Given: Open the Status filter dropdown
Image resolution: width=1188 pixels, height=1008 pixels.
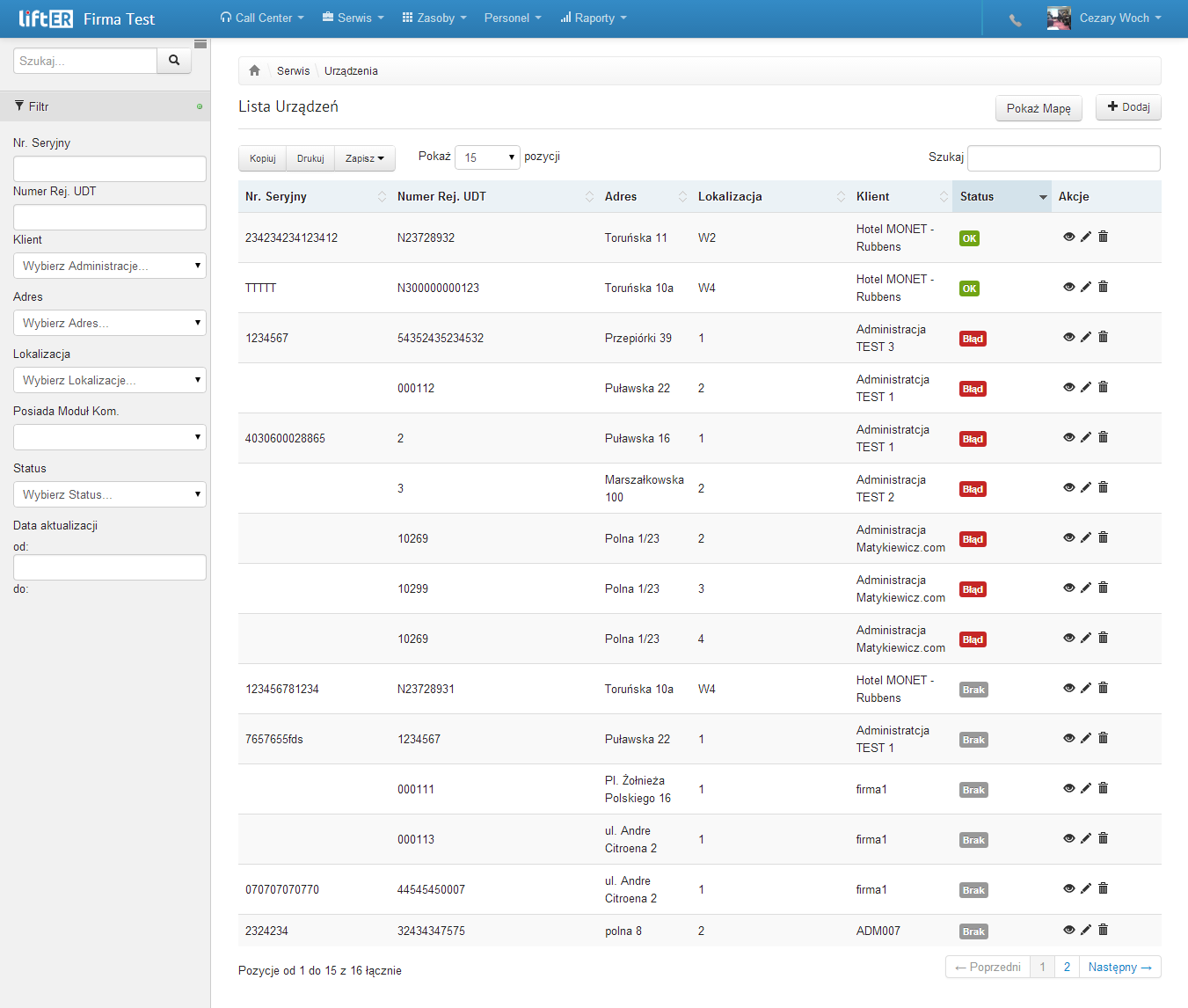Looking at the screenshot, I should point(110,494).
